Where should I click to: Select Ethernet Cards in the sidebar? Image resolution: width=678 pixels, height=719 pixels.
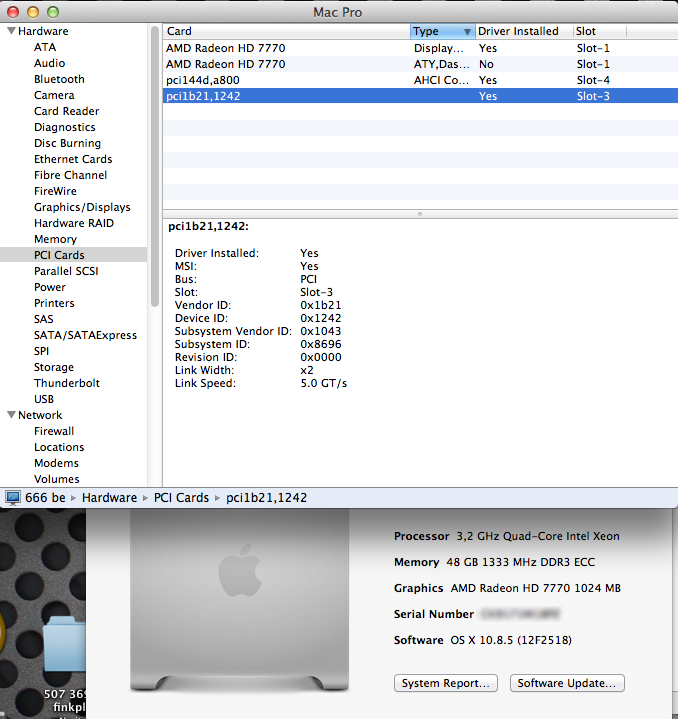click(x=73, y=159)
